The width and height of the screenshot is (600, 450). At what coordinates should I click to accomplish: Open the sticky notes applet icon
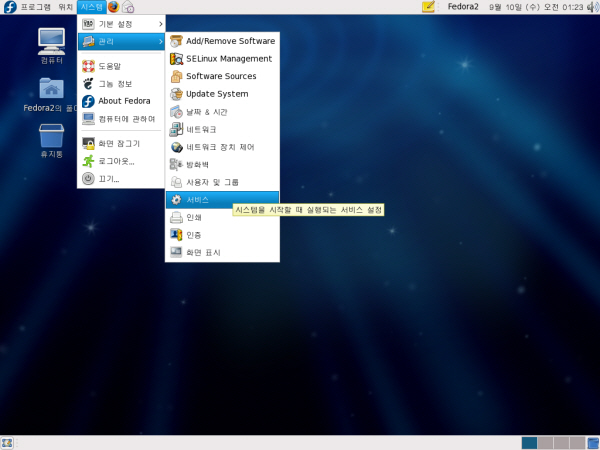(429, 7)
